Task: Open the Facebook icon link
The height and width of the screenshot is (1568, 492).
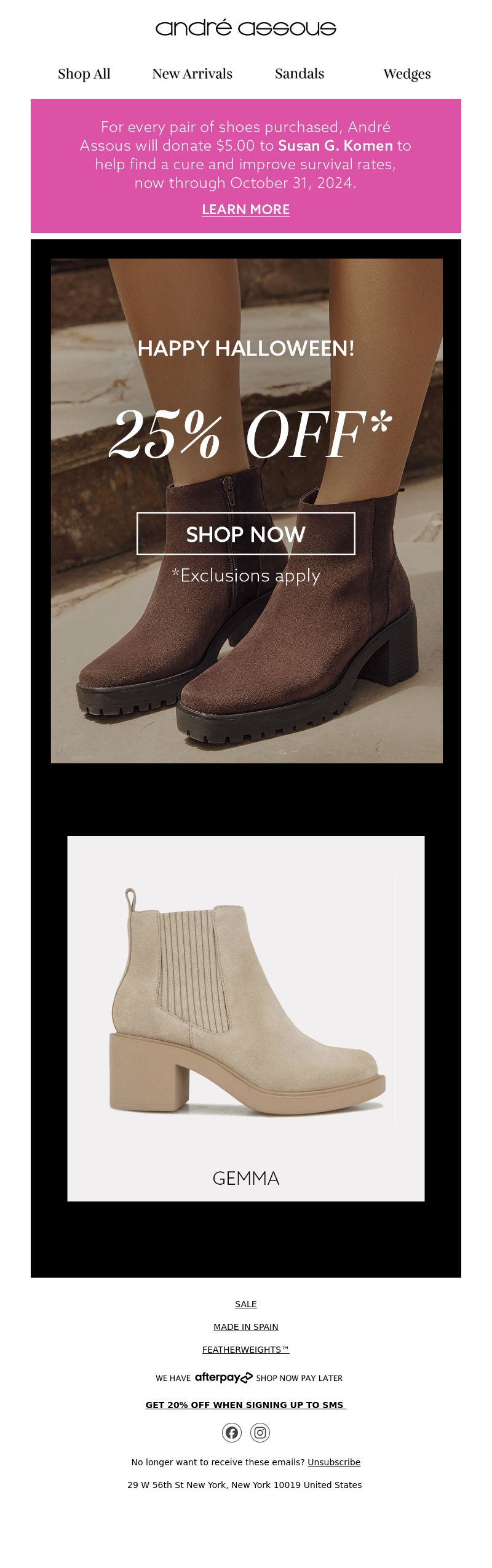Action: pyautogui.click(x=232, y=1433)
